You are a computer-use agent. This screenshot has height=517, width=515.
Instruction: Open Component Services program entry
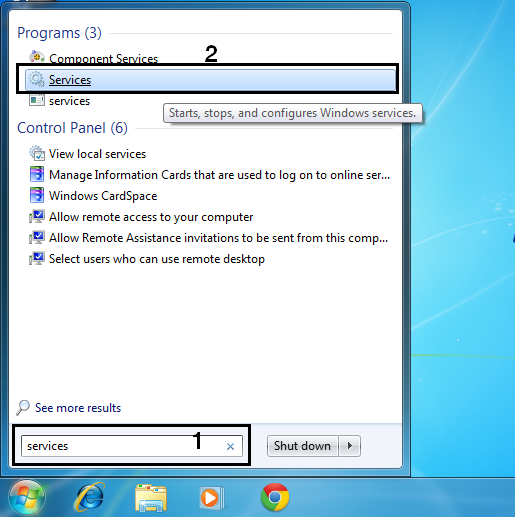[x=103, y=59]
